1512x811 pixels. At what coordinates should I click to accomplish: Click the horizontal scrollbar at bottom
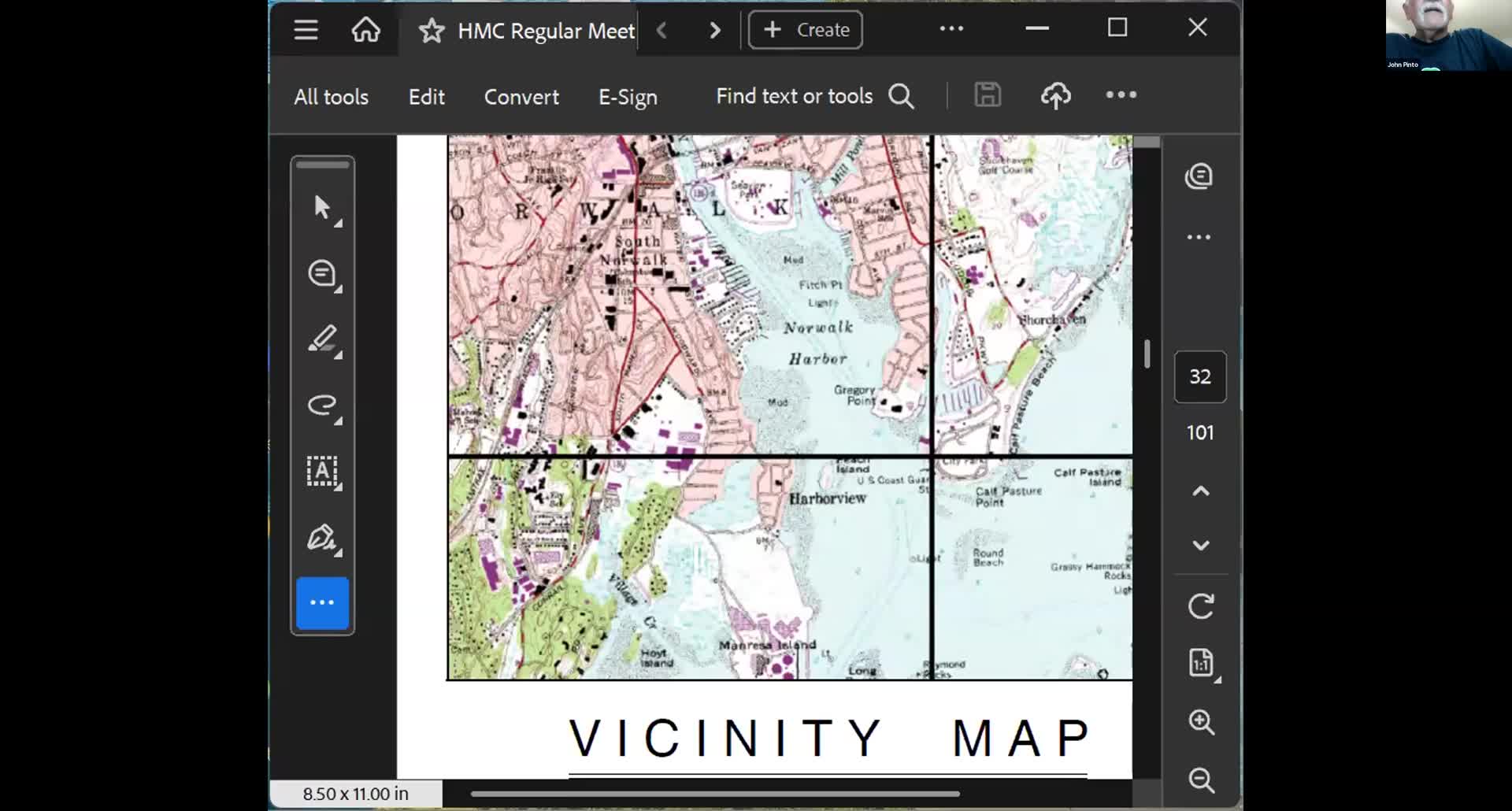714,794
